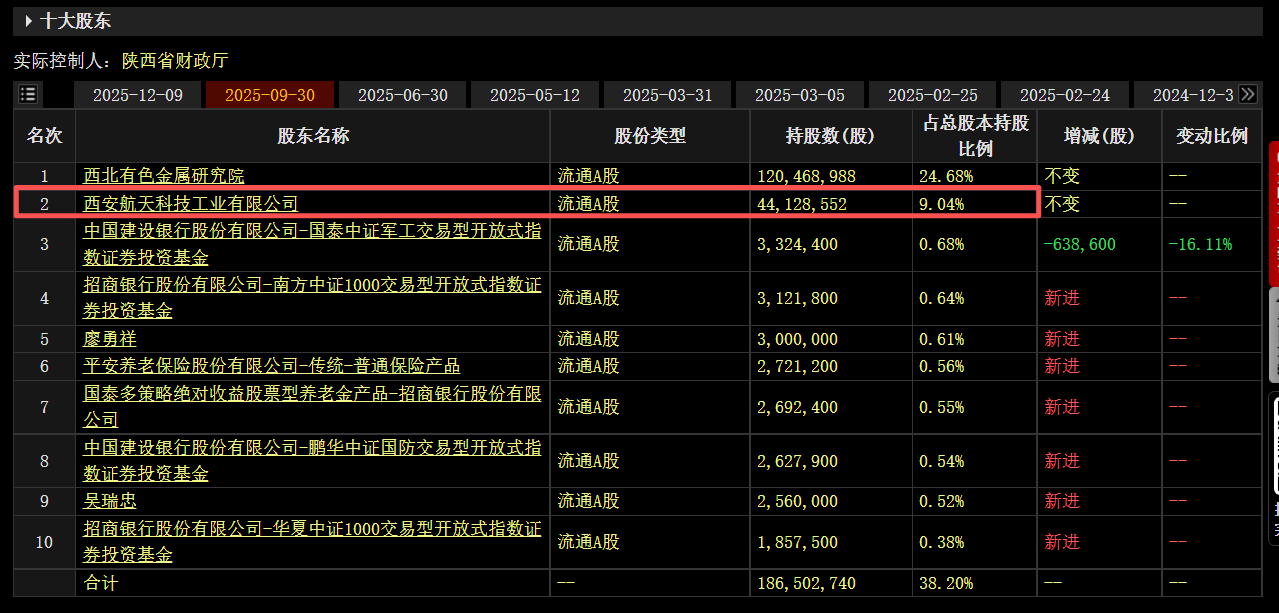
Task: Open the 2025-02-24 date tab
Action: (x=1064, y=94)
